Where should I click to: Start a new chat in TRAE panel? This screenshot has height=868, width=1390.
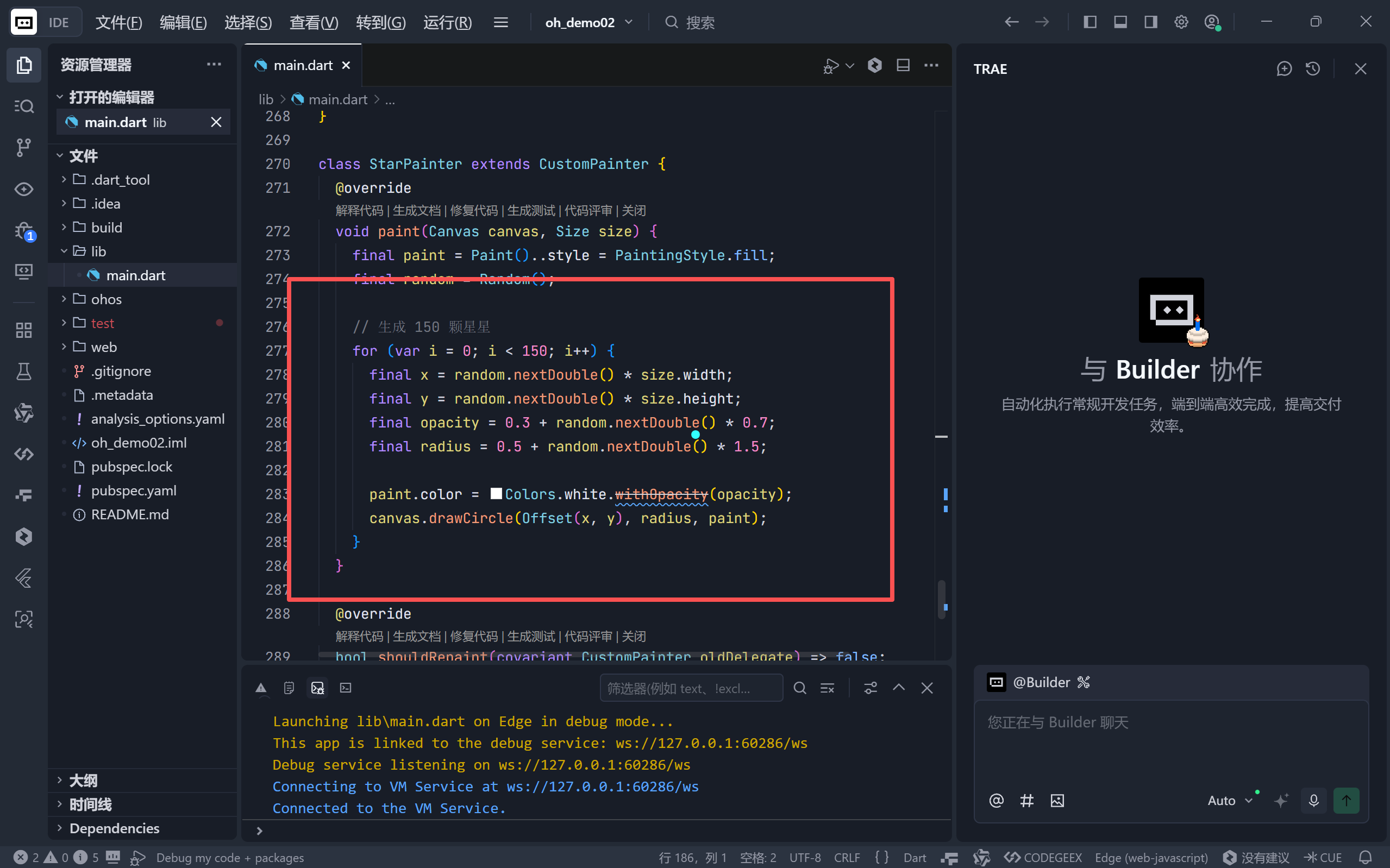[x=1284, y=69]
